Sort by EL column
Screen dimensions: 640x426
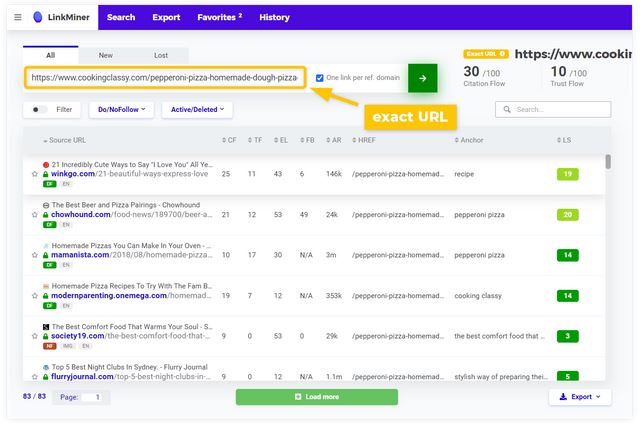point(281,140)
